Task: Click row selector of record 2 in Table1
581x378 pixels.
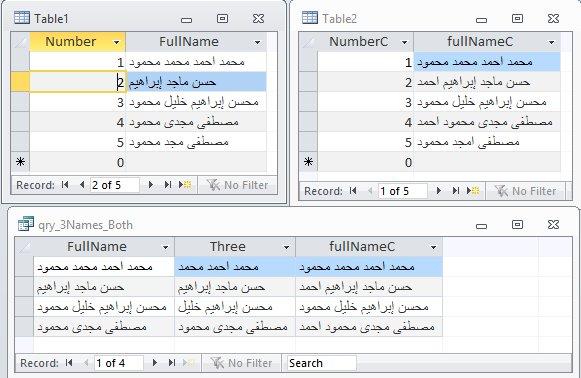Action: [20, 82]
